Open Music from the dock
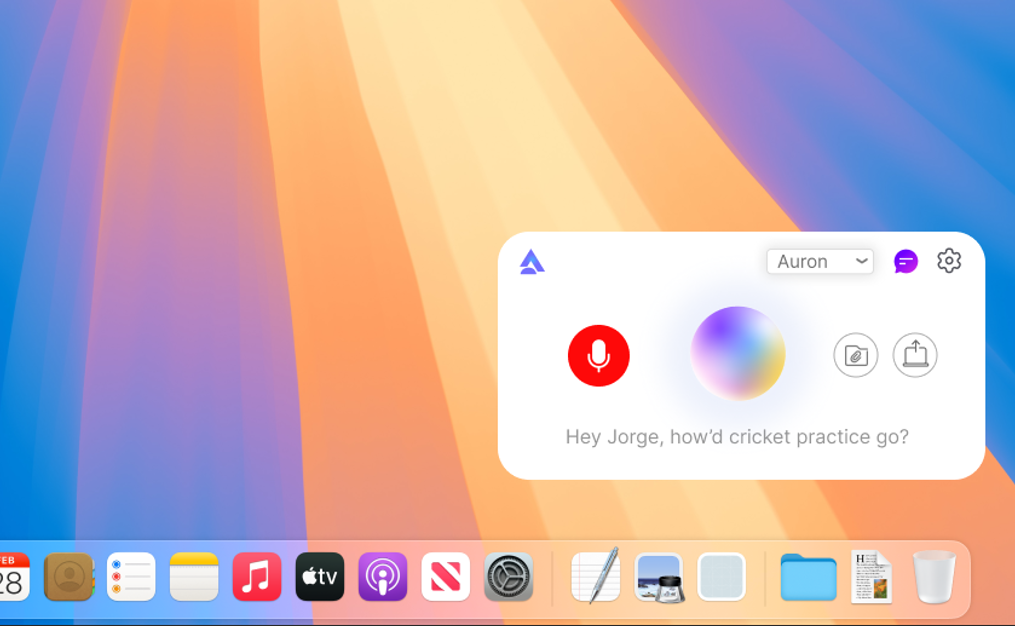This screenshot has width=1015, height=626. click(x=257, y=577)
